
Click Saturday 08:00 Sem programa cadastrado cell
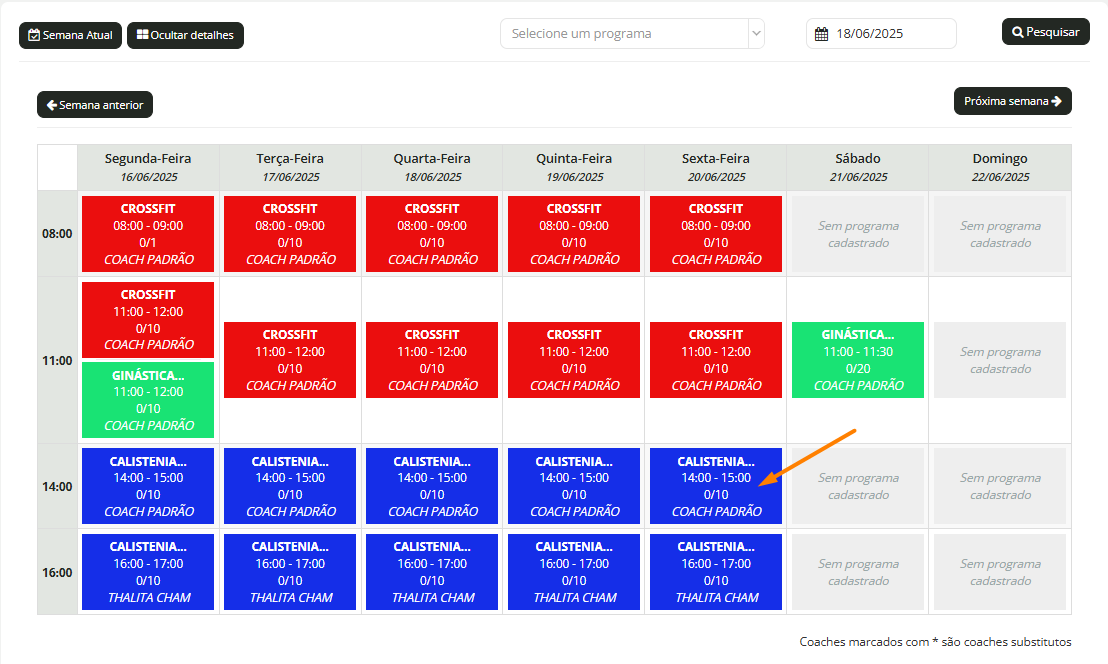point(858,234)
